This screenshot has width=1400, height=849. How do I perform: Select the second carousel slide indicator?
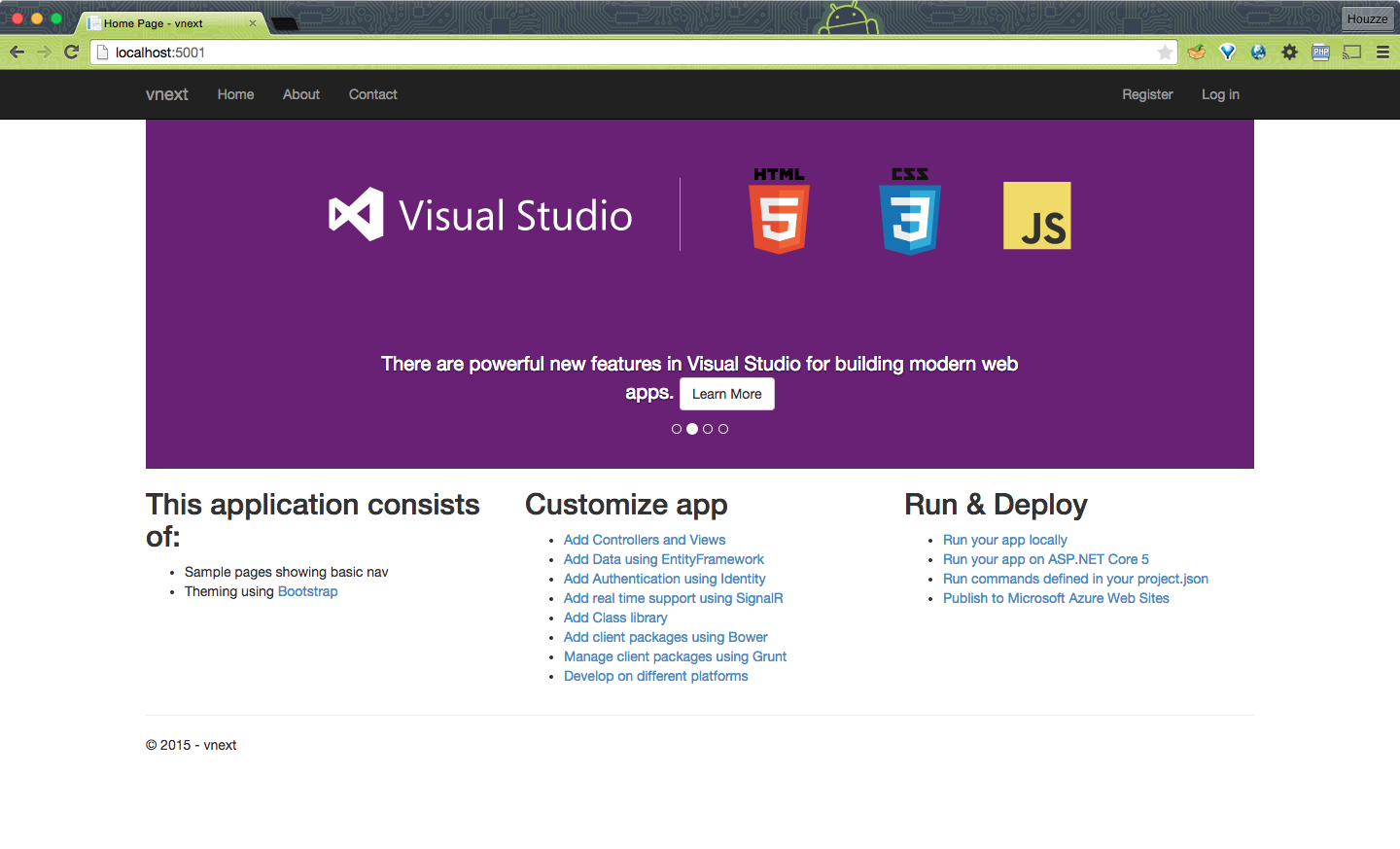(x=692, y=429)
